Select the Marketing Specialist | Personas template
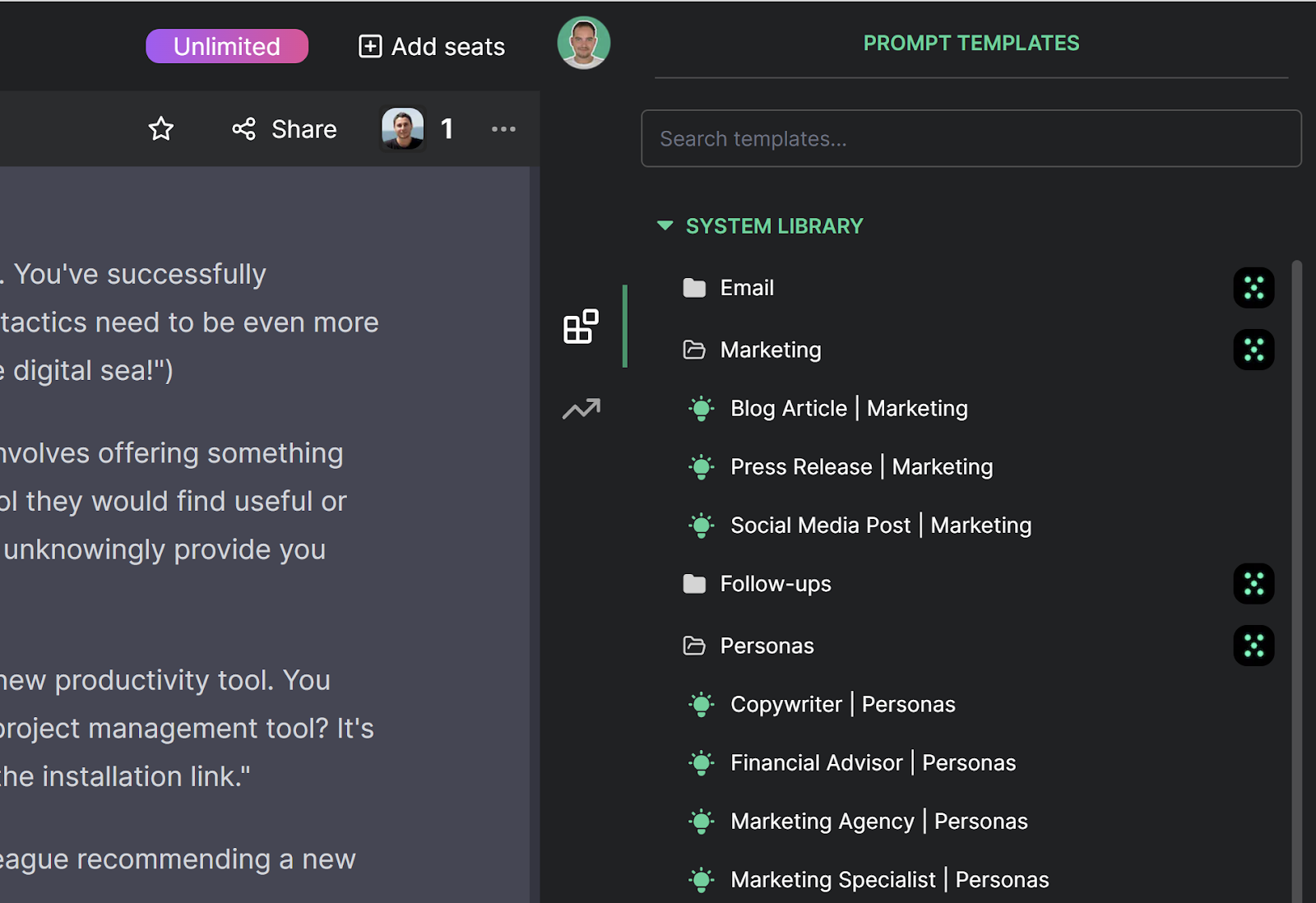Viewport: 1316px width, 903px height. (890, 880)
